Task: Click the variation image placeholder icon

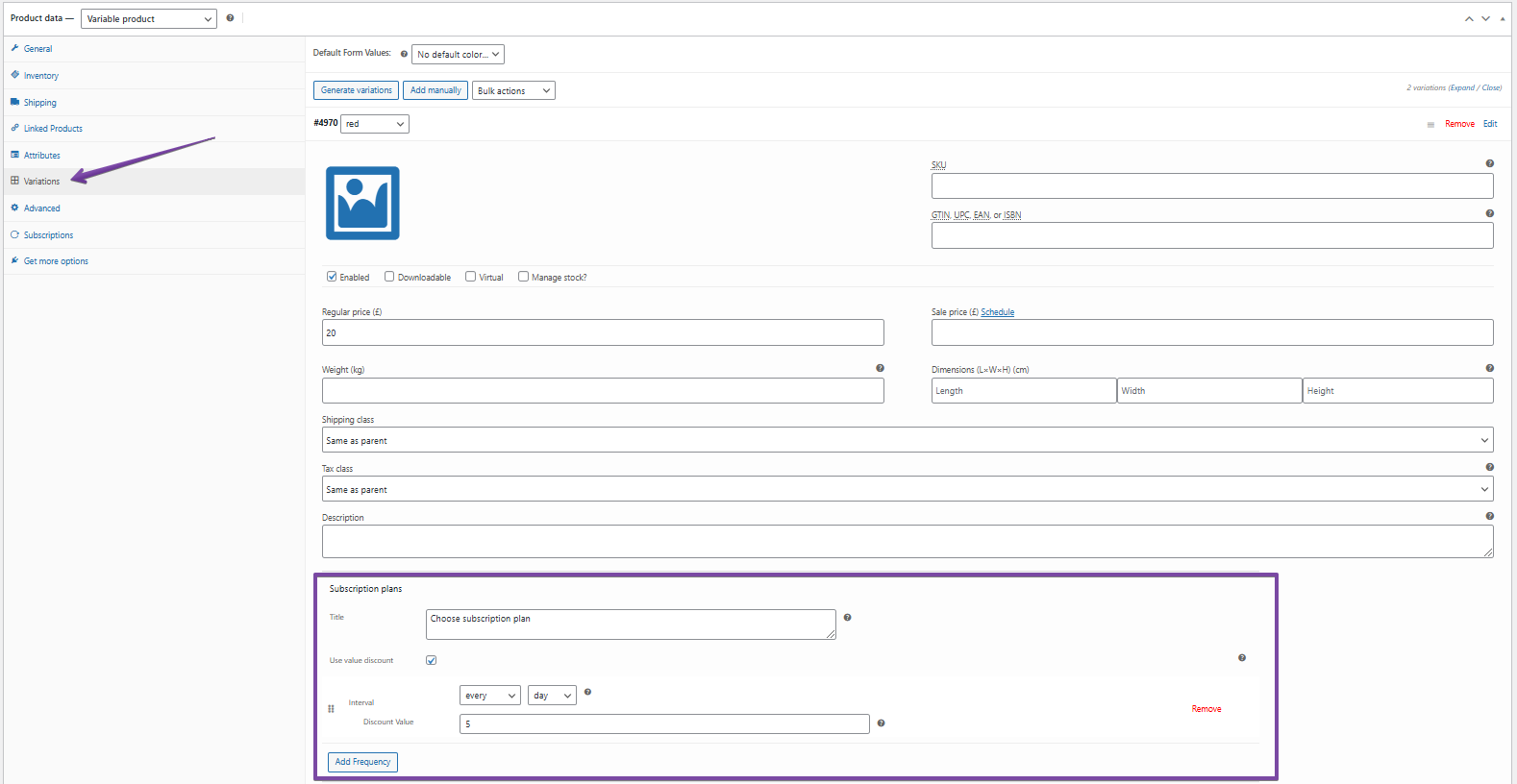Action: tap(362, 203)
